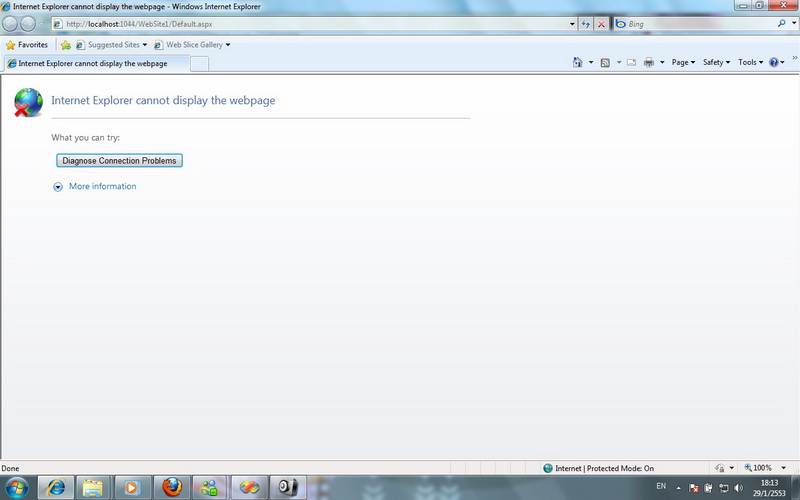This screenshot has width=800, height=500.
Task: Open the Home button dropdown arrow
Action: click(591, 62)
